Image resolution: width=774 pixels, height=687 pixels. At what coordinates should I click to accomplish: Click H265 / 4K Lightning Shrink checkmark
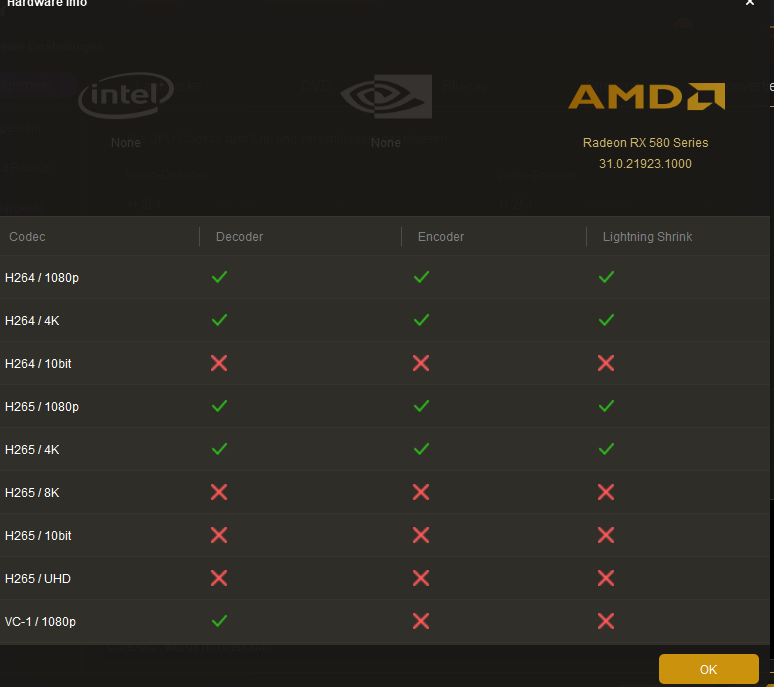point(606,449)
